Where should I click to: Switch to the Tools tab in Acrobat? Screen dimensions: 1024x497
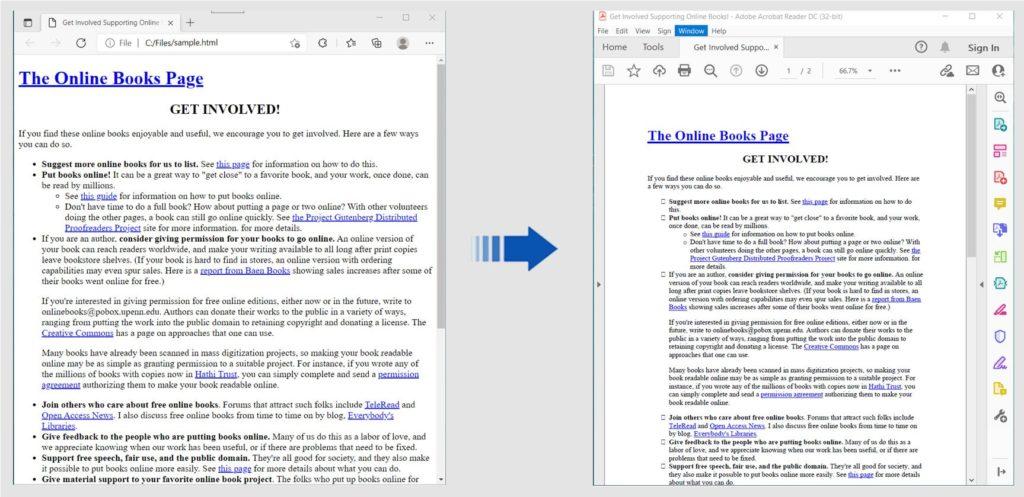tap(653, 47)
